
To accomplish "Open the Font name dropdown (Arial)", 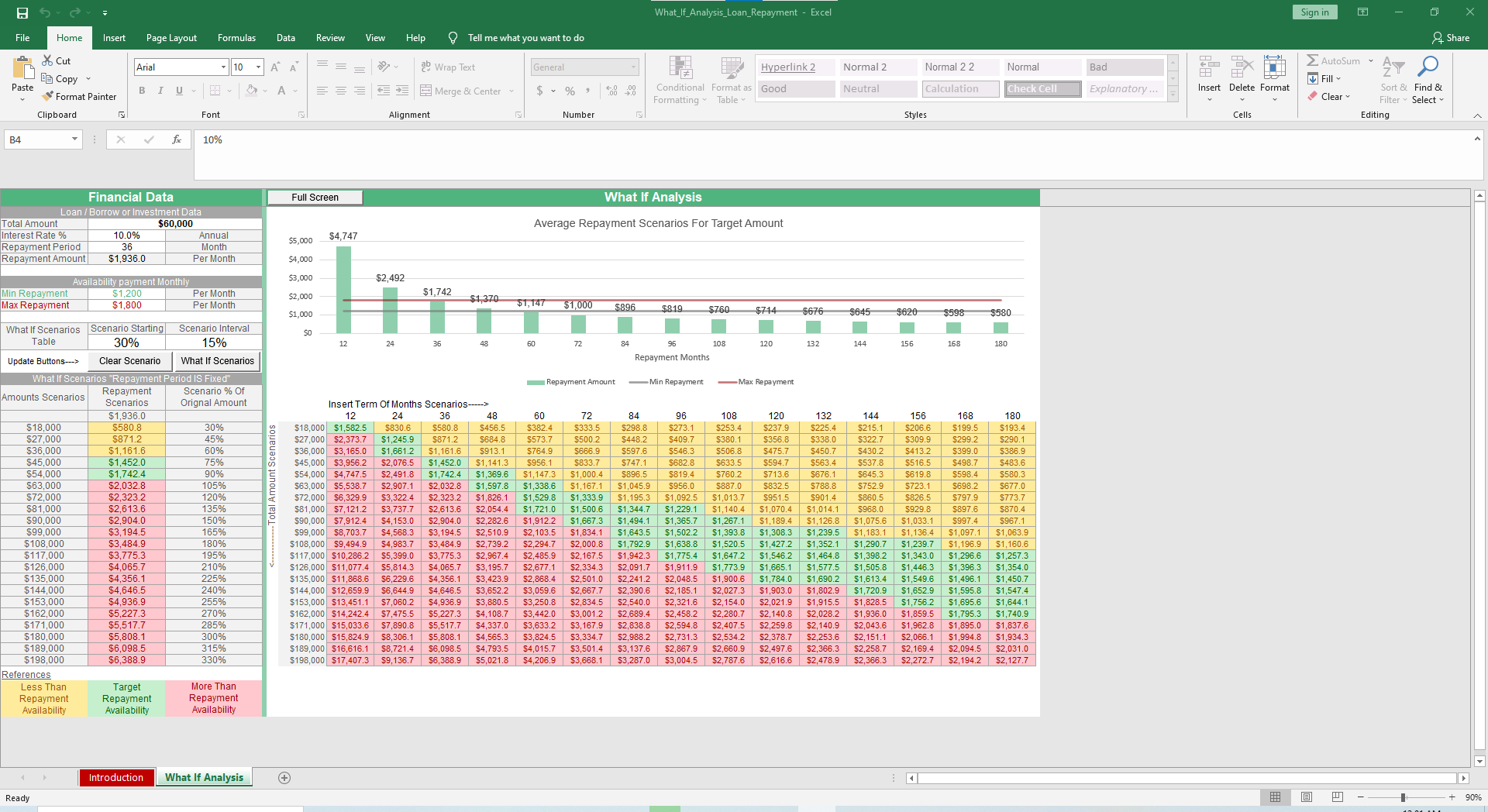I will tap(223, 67).
